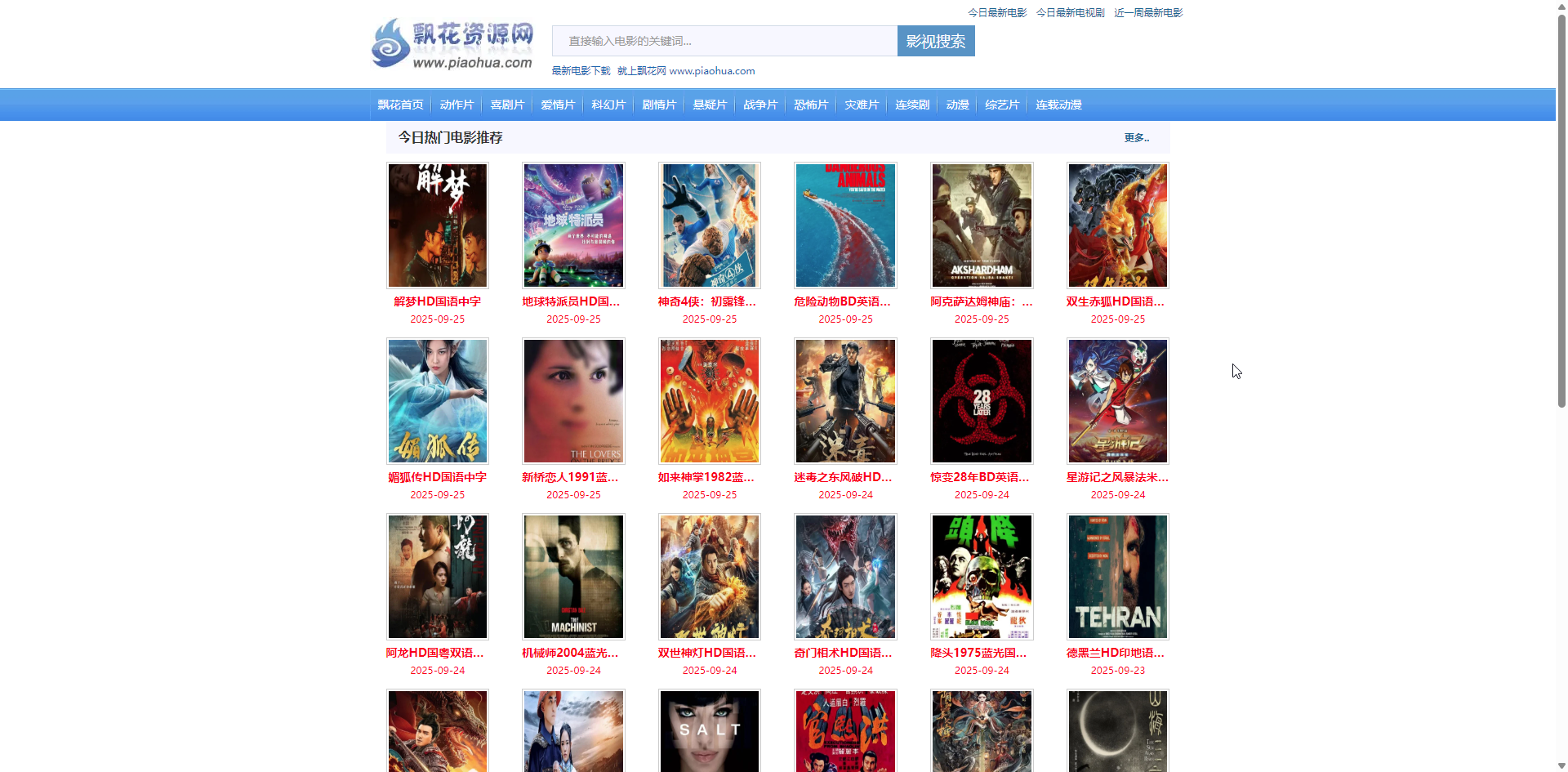This screenshot has height=772, width=1568.
Task: Open the 今日最新电影 top link
Action: (x=996, y=12)
